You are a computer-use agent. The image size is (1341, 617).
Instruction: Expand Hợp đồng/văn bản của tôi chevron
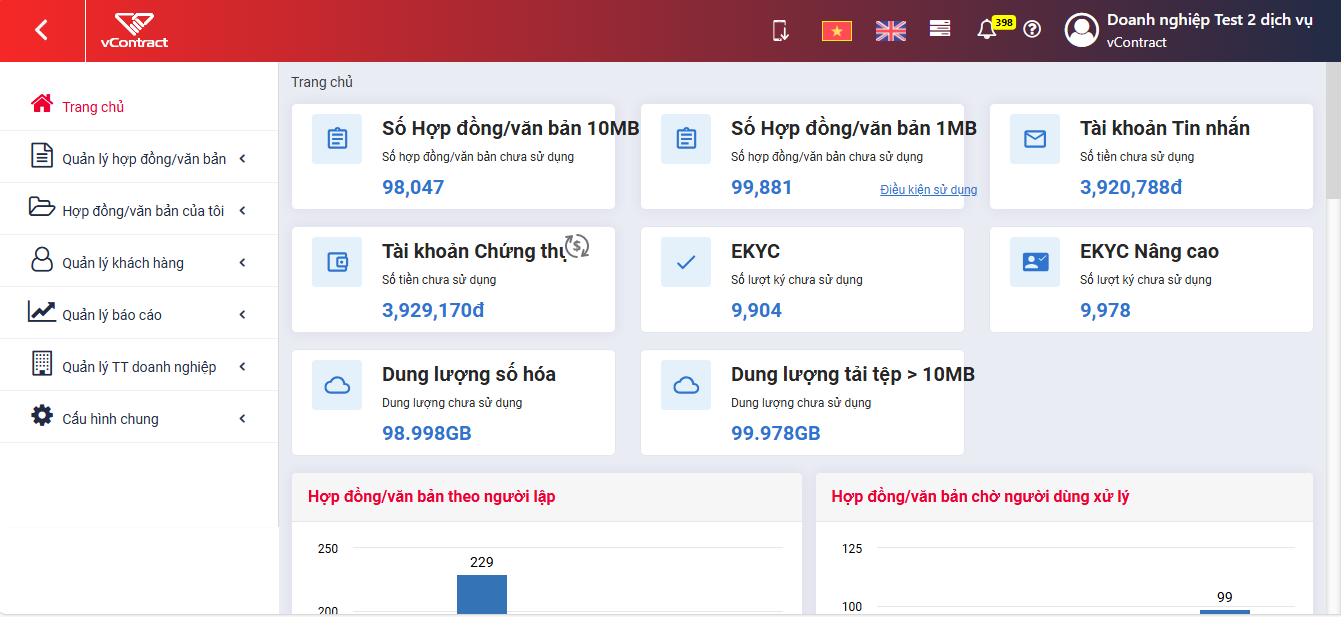242,211
